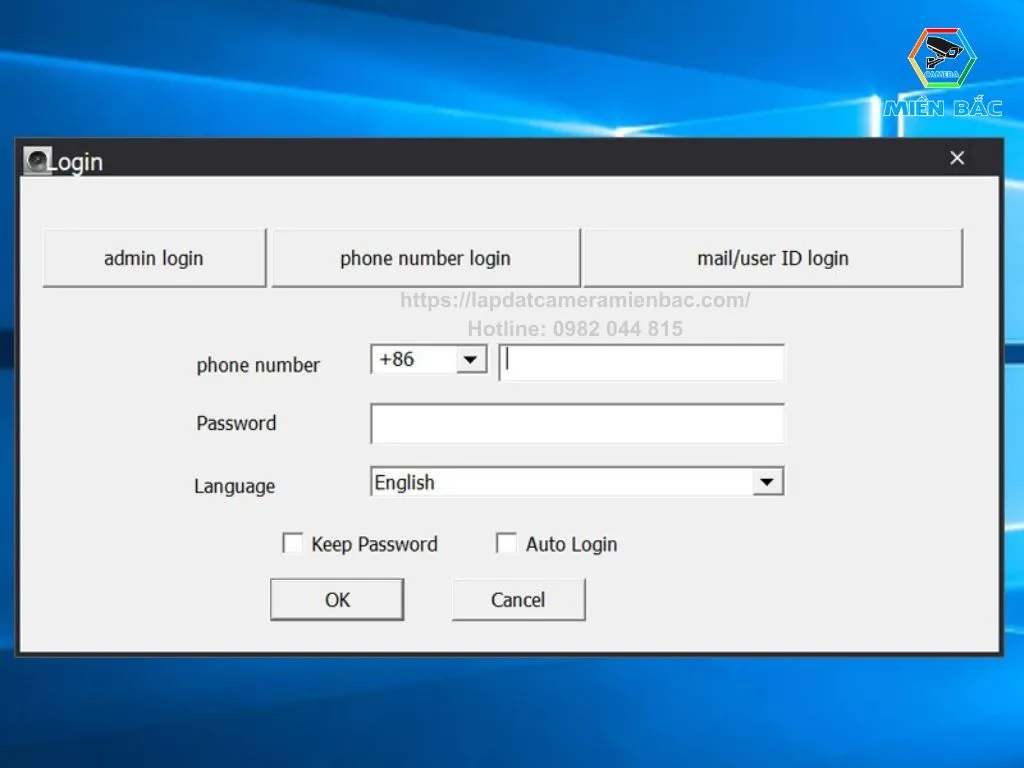Click the English language selection box
This screenshot has height=768, width=1024.
[x=560, y=481]
